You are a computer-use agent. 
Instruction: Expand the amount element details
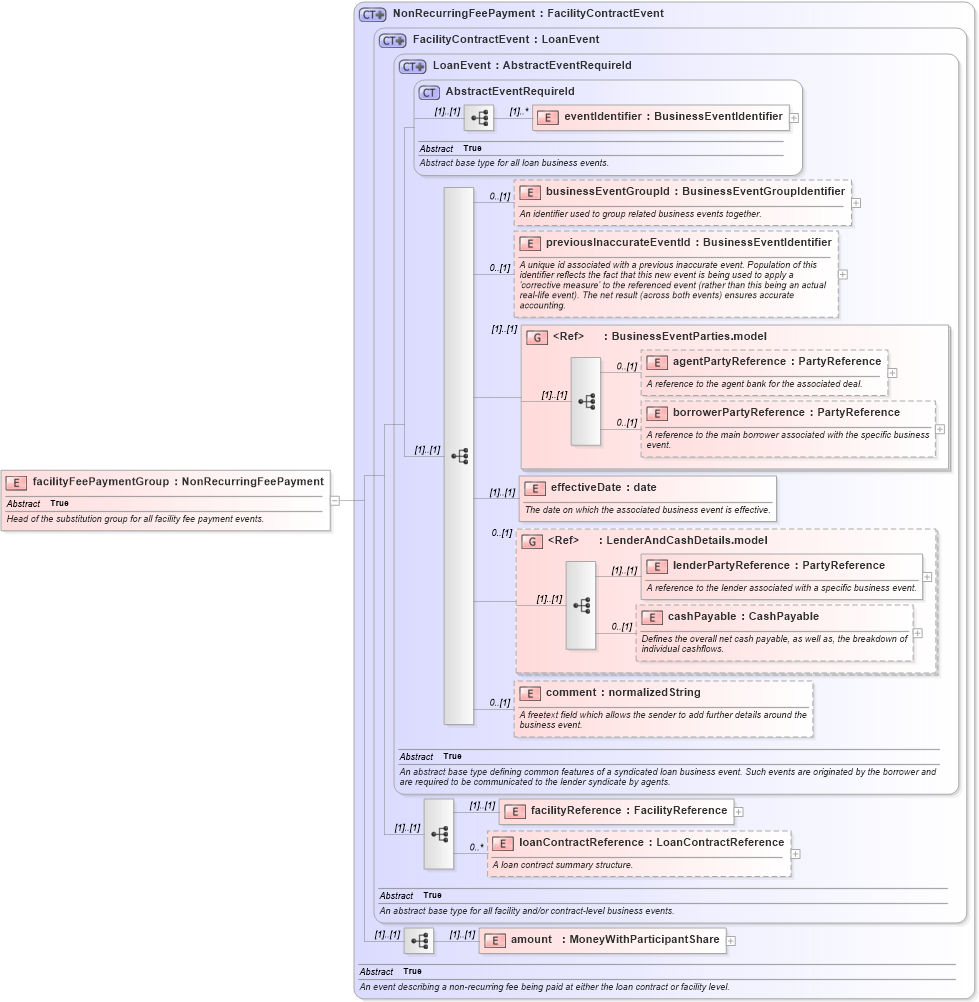click(x=729, y=940)
